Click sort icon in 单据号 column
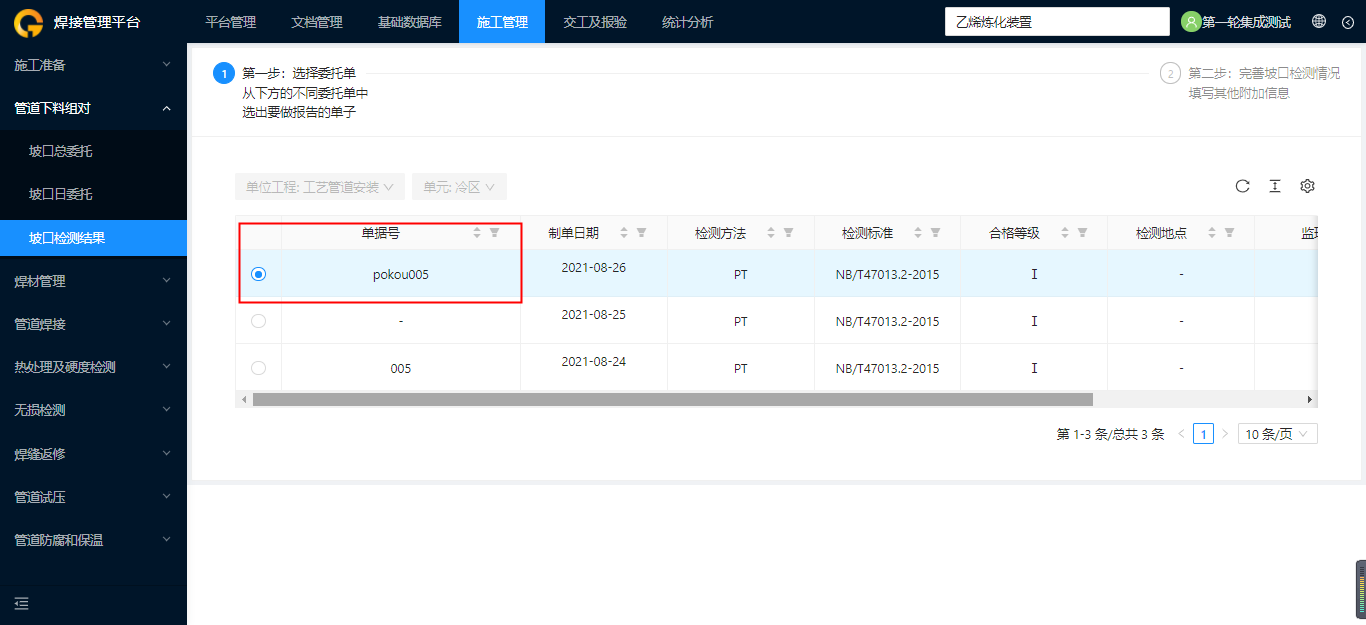The image size is (1366, 625). coord(477,233)
